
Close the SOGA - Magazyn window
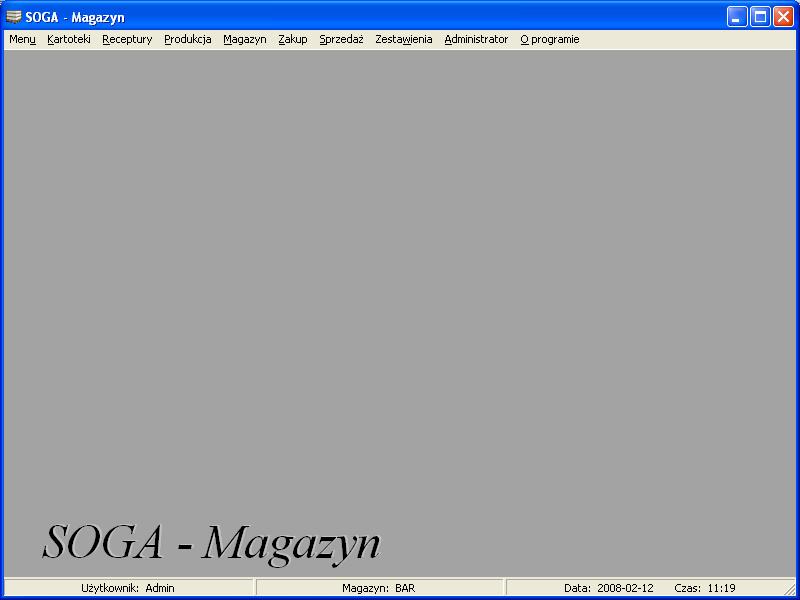[x=783, y=17]
